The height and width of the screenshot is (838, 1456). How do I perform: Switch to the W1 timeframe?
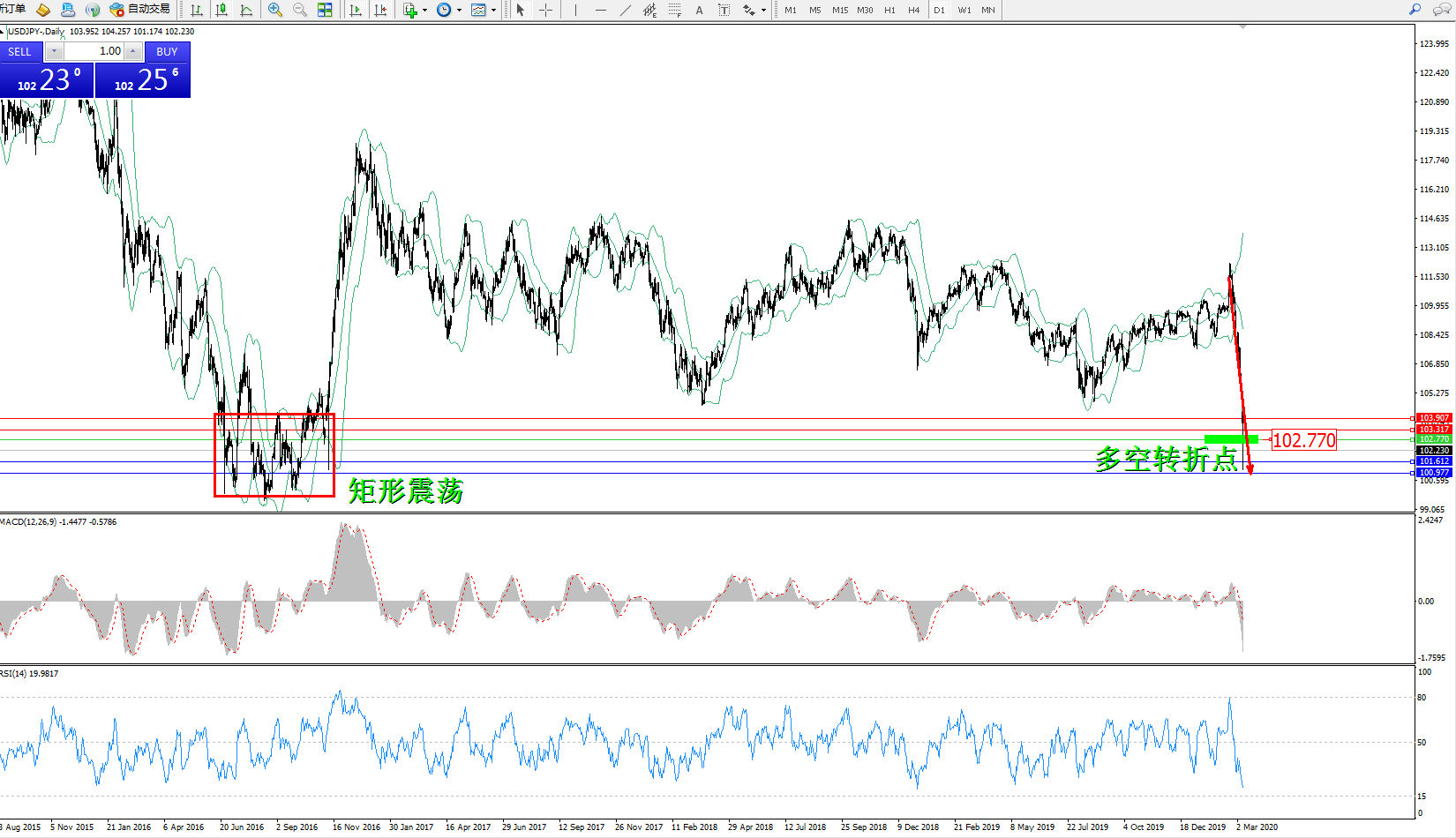[964, 10]
